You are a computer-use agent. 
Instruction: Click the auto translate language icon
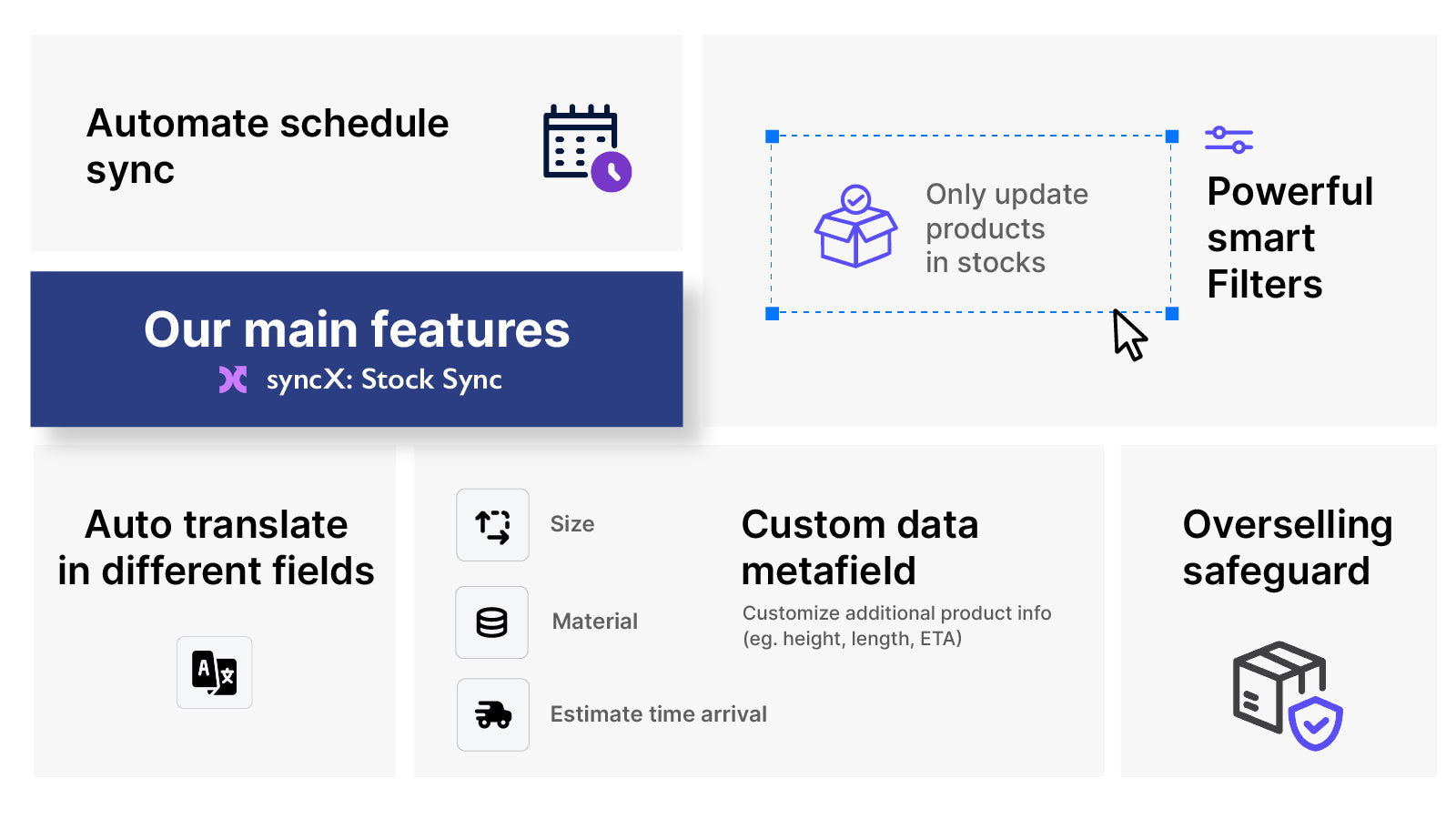(x=215, y=672)
